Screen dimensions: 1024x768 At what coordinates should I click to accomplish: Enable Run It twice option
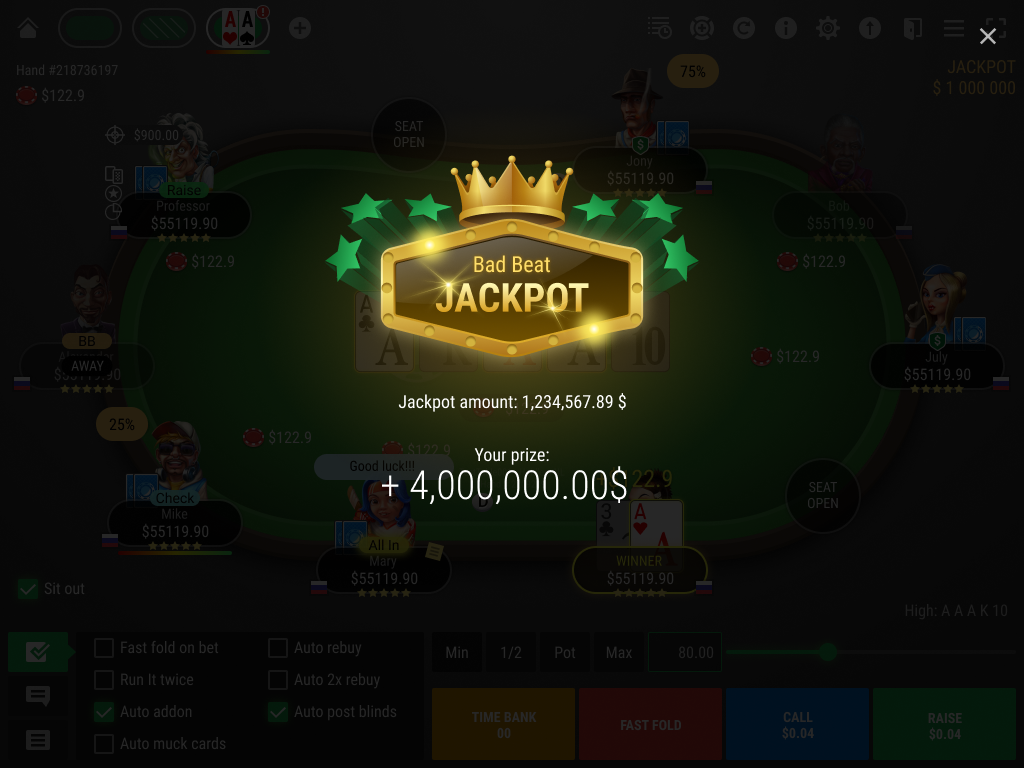[104, 680]
